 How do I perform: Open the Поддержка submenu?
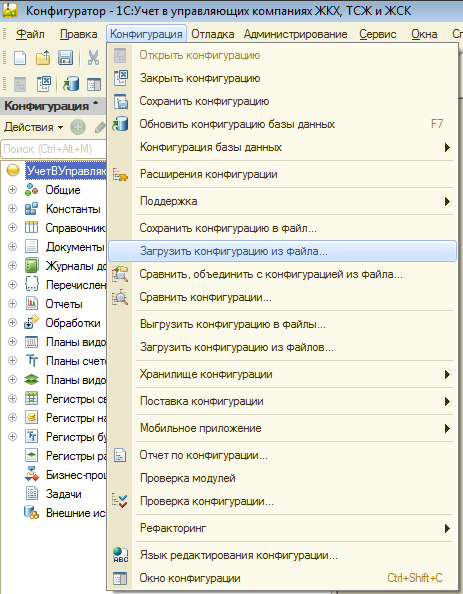coord(282,201)
